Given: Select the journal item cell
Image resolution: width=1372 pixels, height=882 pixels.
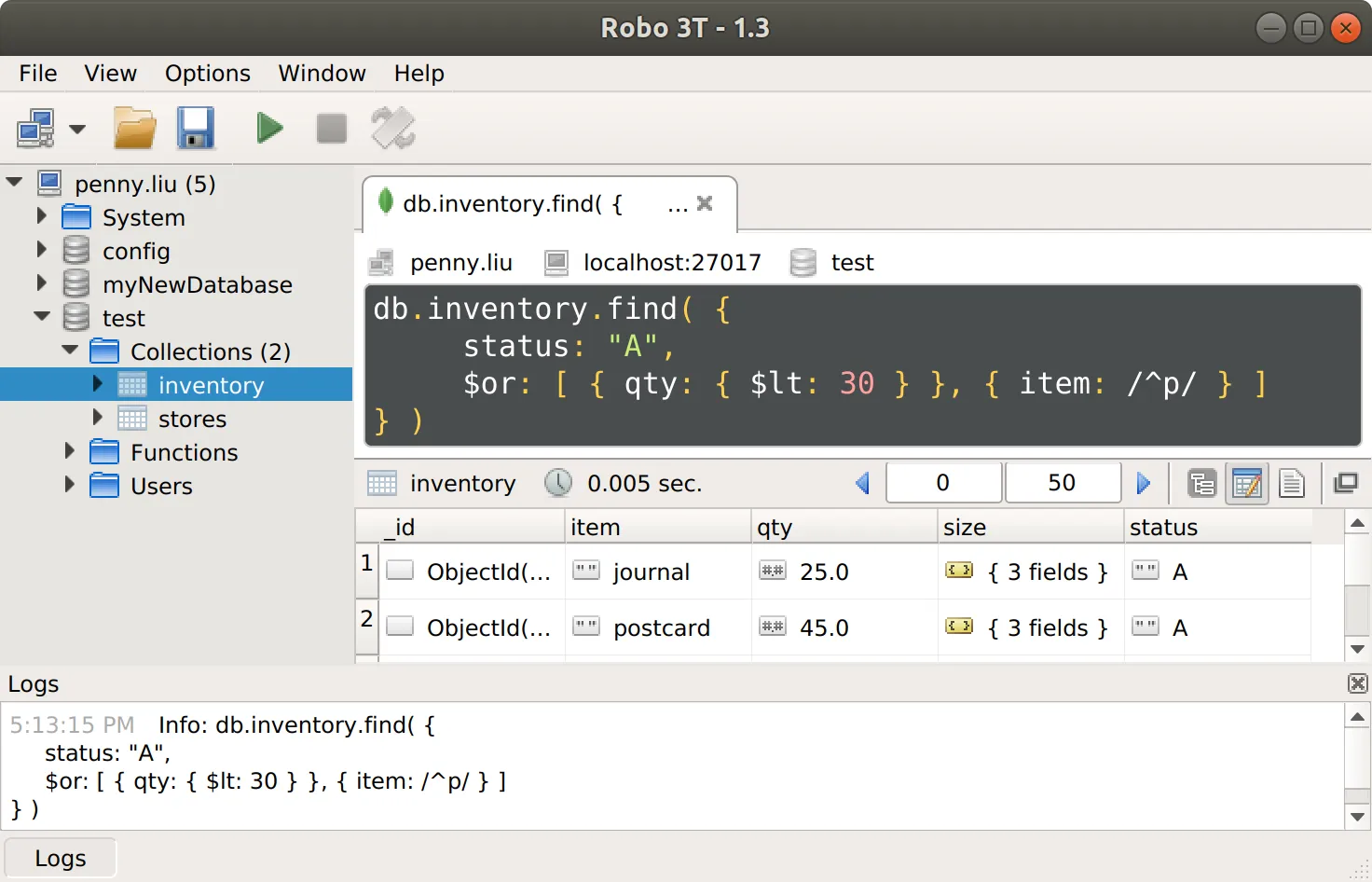Looking at the screenshot, I should [658, 572].
